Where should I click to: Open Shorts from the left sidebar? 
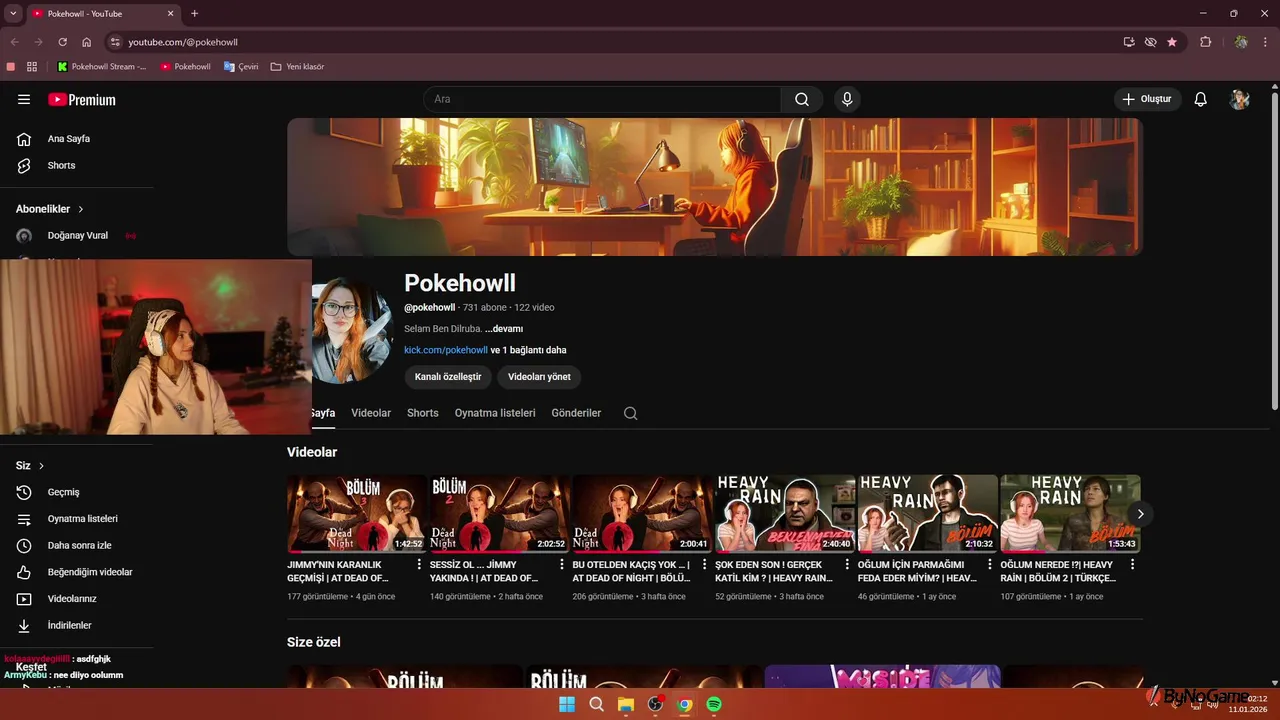point(62,165)
